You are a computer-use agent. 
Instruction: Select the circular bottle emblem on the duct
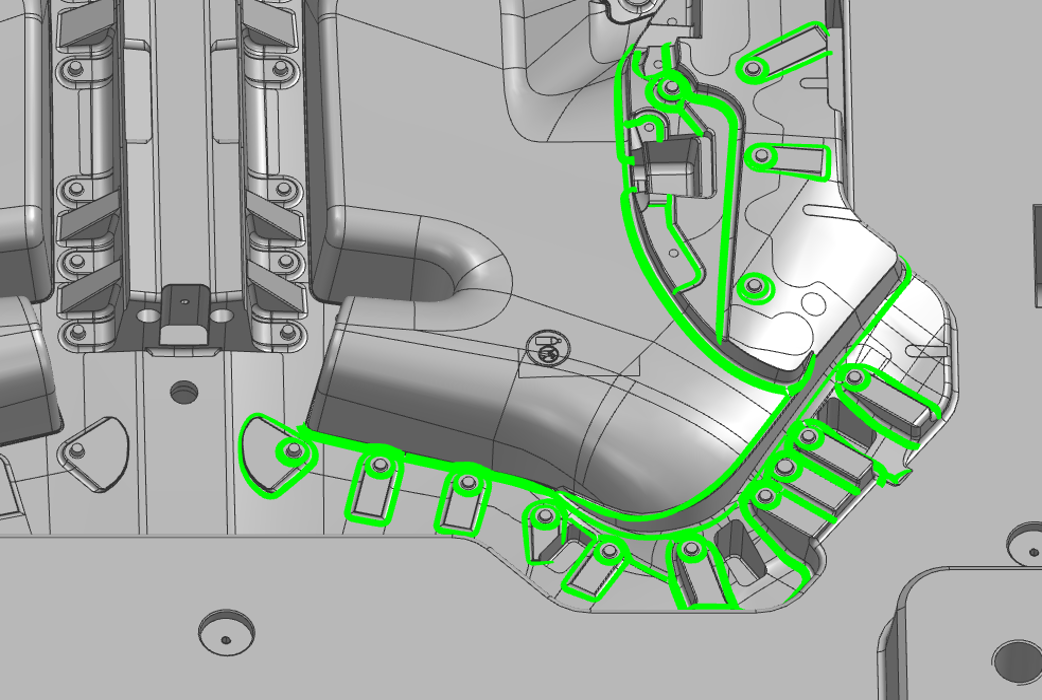pos(548,350)
